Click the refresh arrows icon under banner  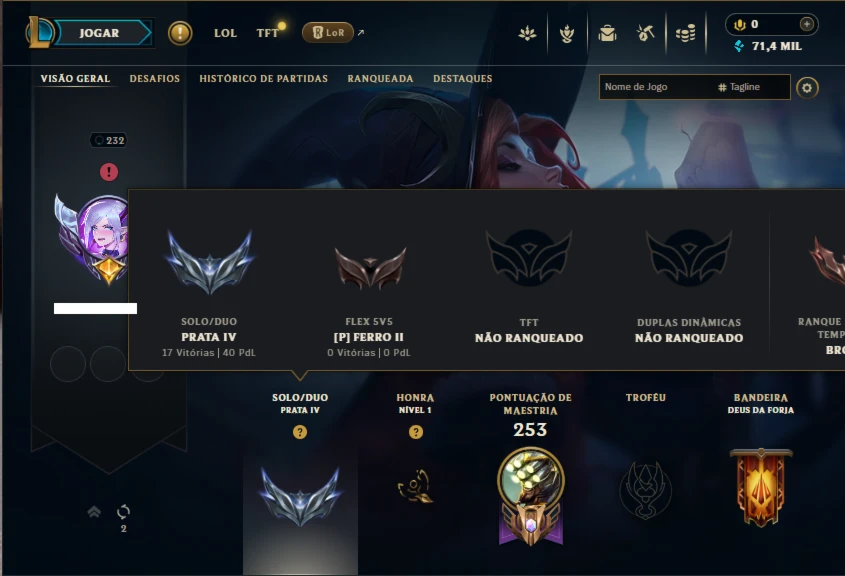[123, 511]
